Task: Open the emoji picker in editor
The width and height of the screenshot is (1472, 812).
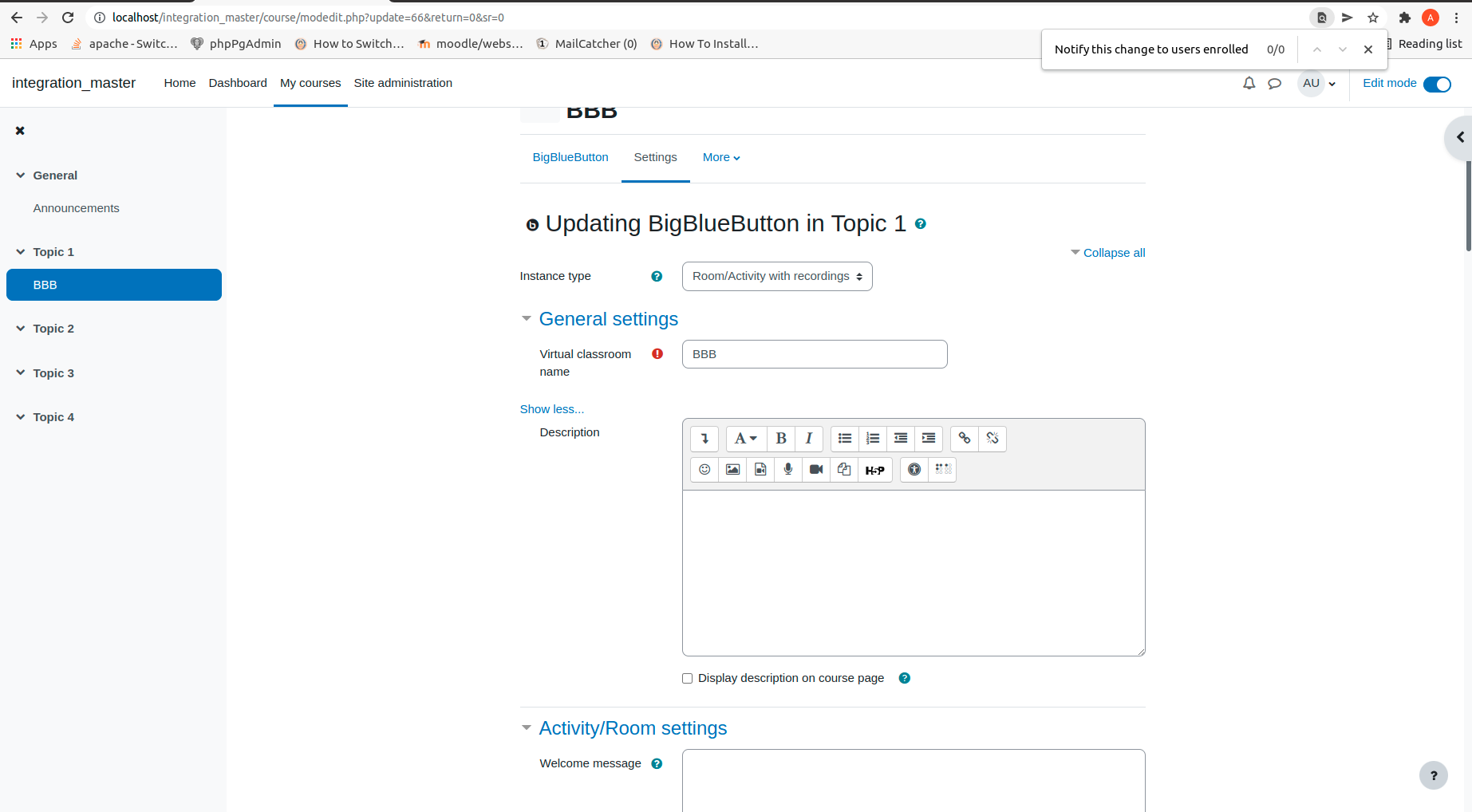Action: point(704,470)
